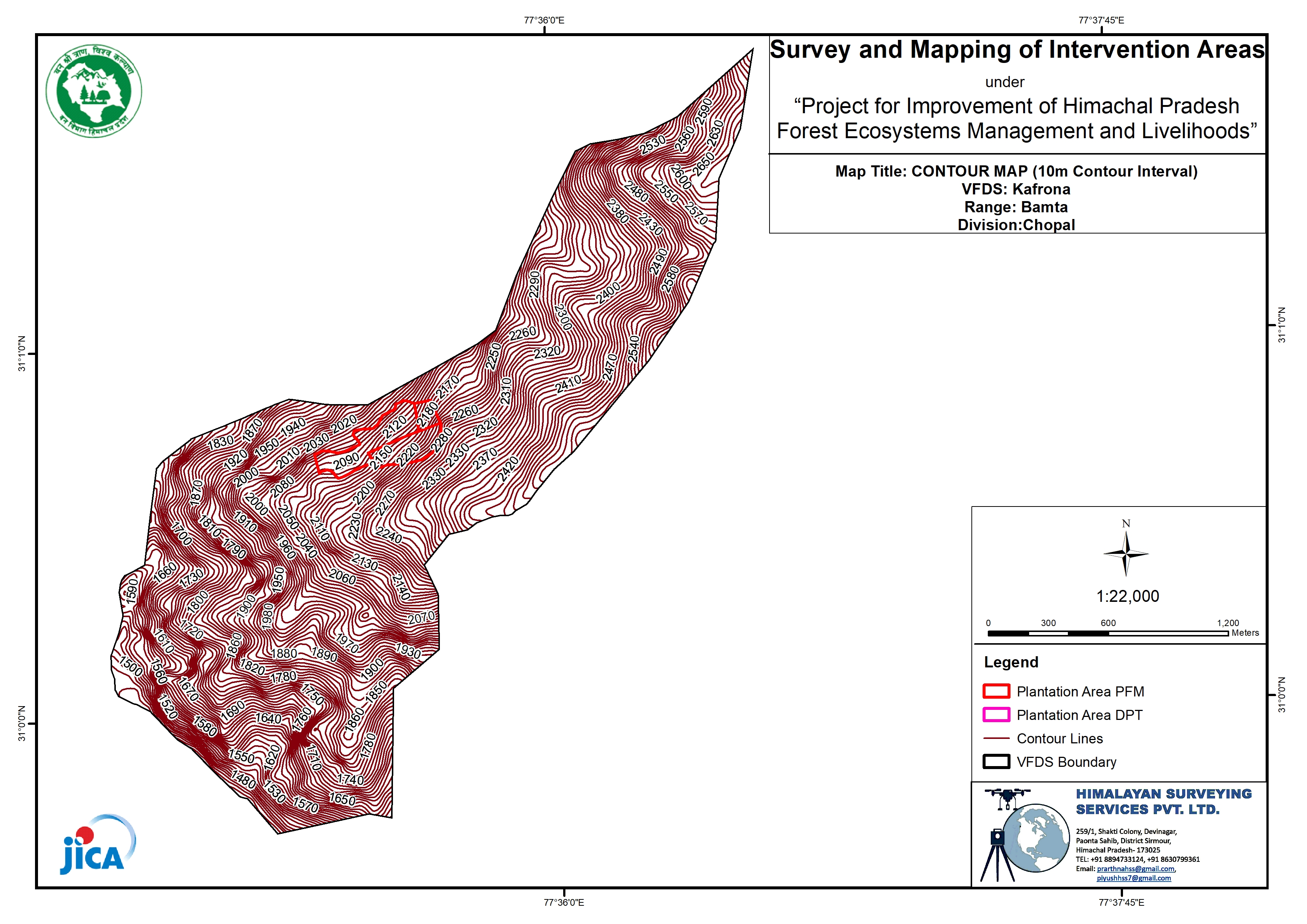Image resolution: width=1307 pixels, height=924 pixels.
Task: Click the 'VFDS: Kafrona' text
Action: point(1016,189)
